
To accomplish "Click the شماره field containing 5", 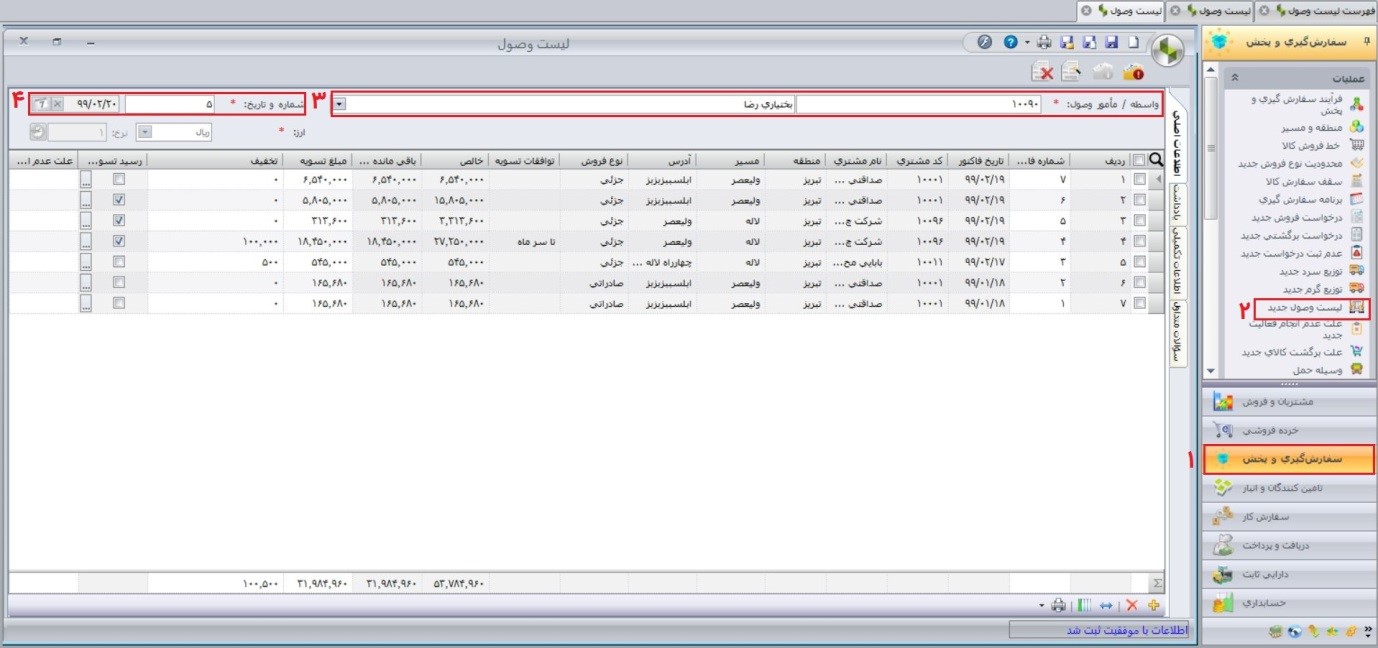I will tap(170, 104).
